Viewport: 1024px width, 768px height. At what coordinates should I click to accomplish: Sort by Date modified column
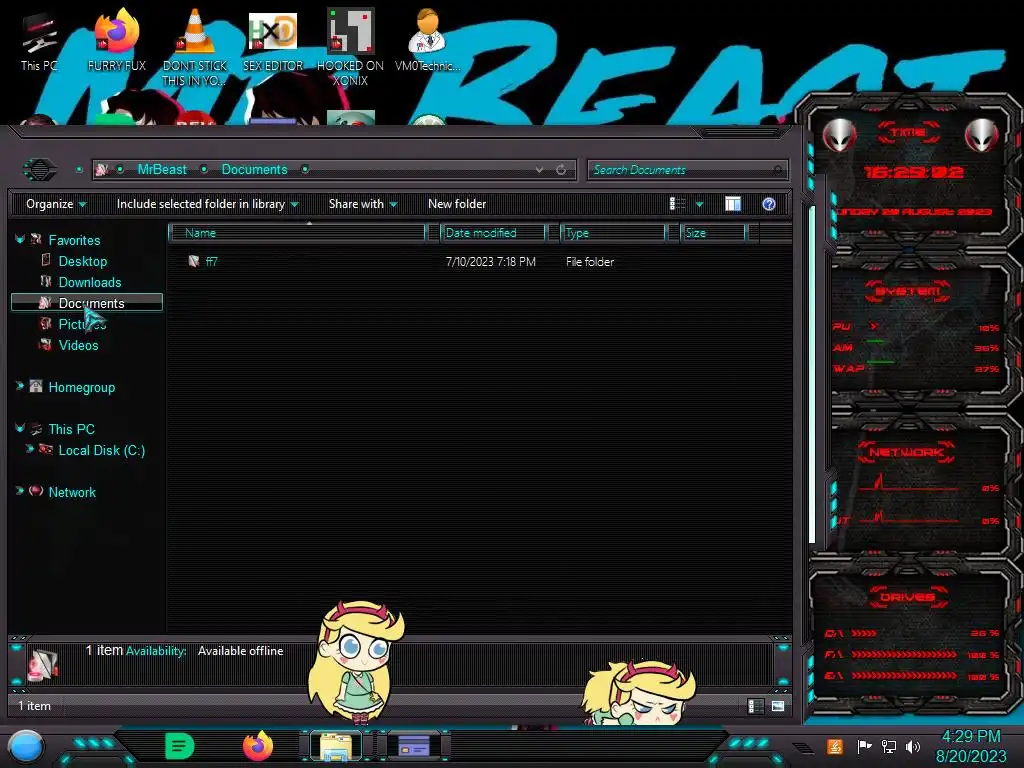494,233
